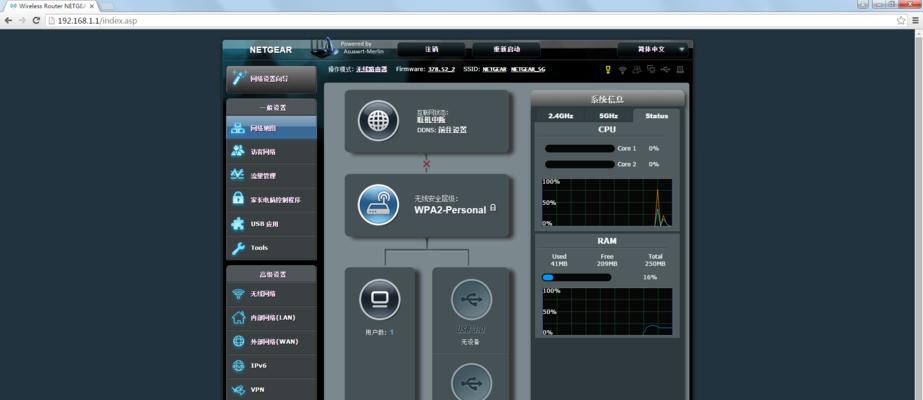
Task: Open USB application puzzle-piece item
Action: pos(271,224)
